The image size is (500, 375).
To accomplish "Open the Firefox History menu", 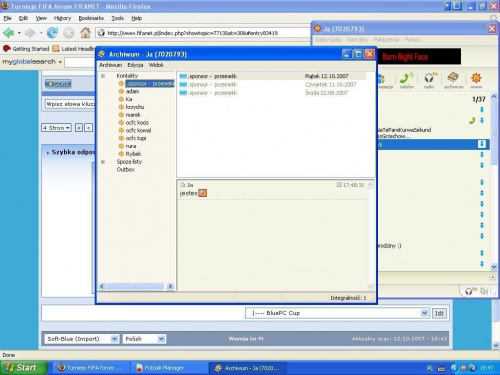I will click(x=62, y=18).
